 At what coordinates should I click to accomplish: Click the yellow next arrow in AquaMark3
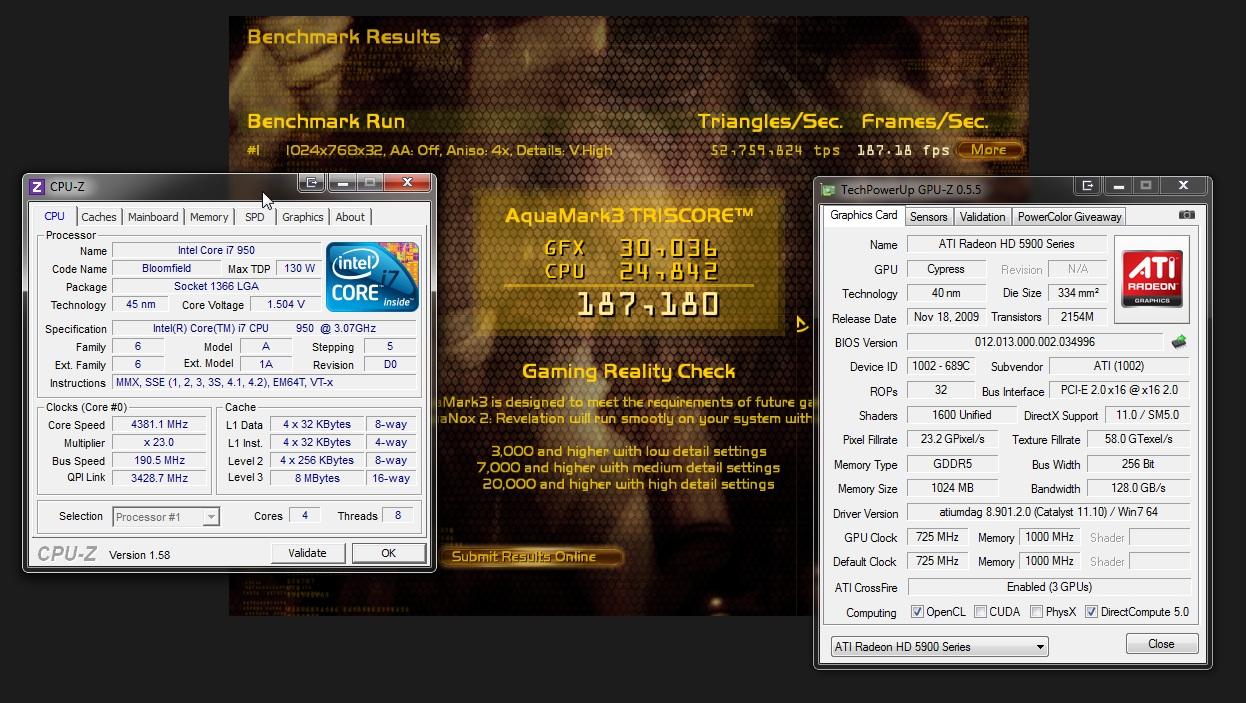tap(801, 324)
